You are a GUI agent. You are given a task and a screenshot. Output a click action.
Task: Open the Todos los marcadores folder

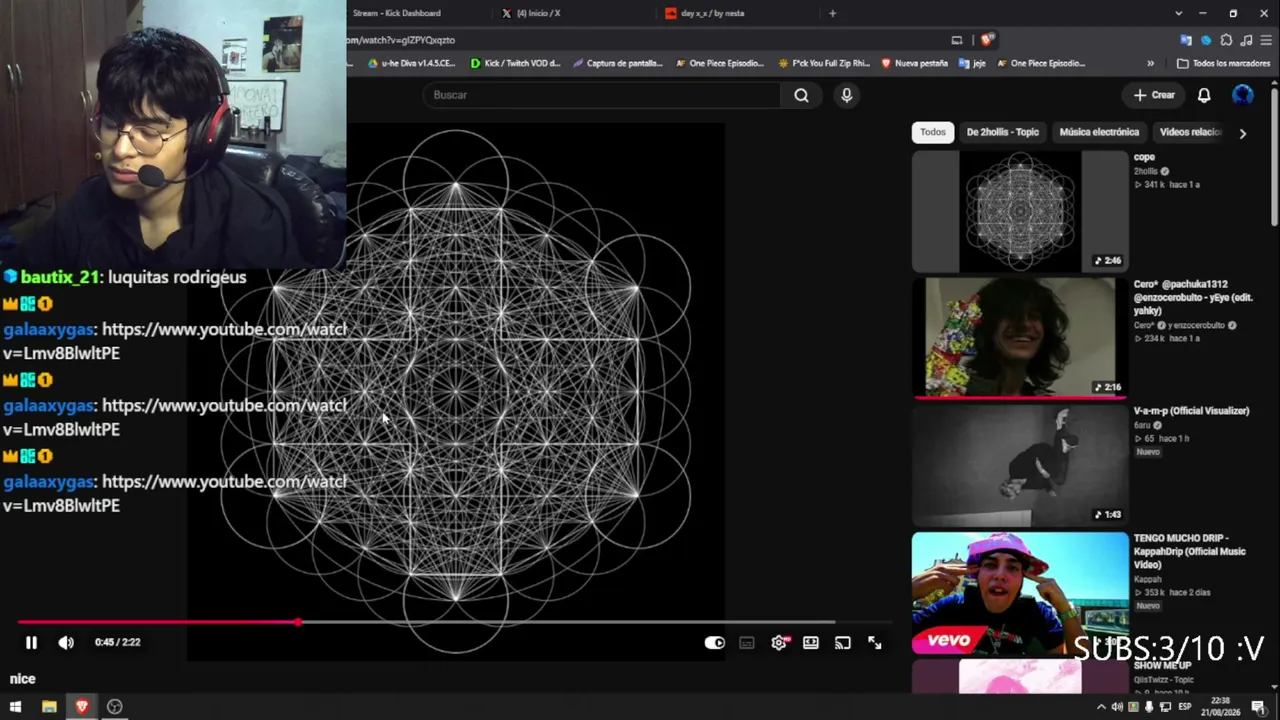tap(1223, 63)
